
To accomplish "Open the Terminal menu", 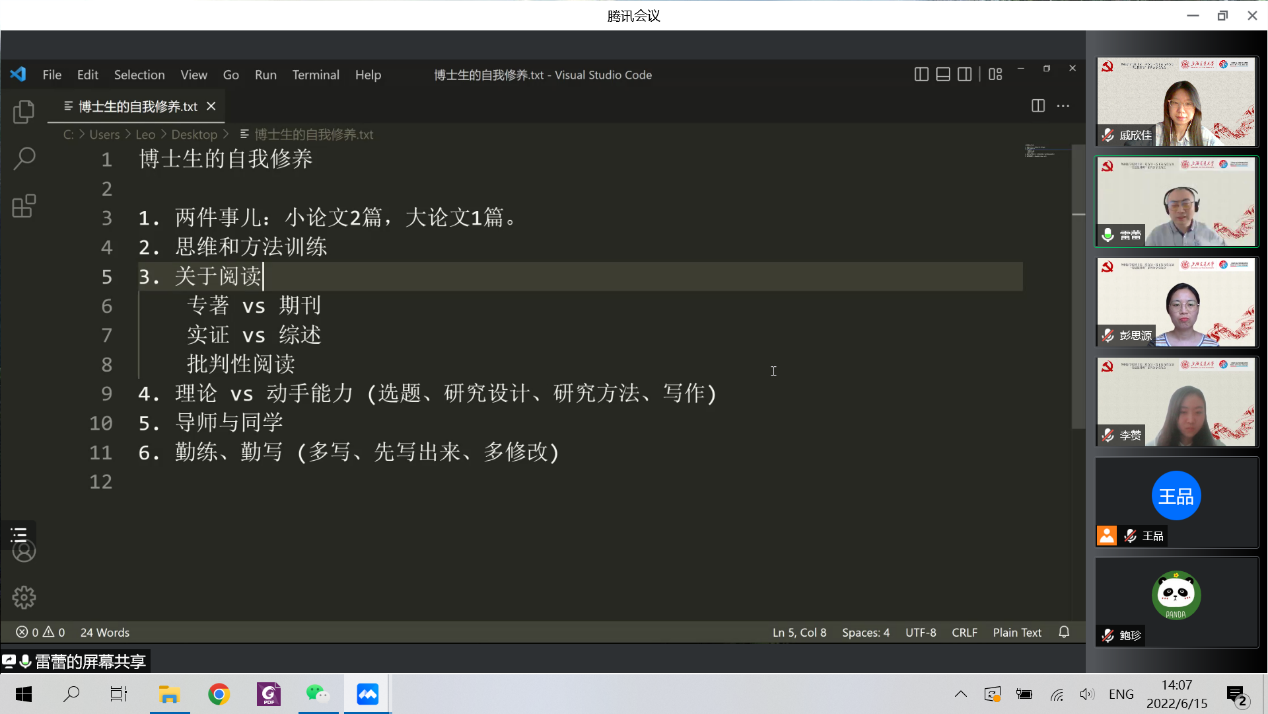I will [315, 75].
